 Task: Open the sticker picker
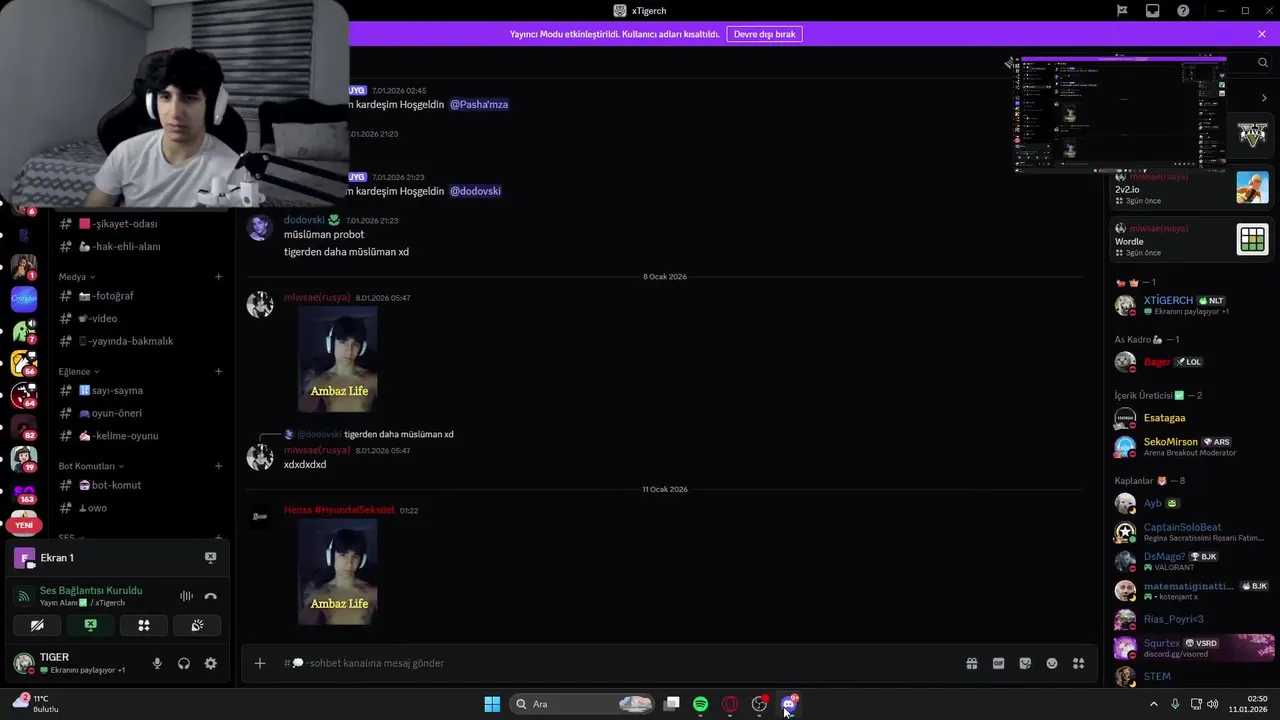[x=1025, y=663]
